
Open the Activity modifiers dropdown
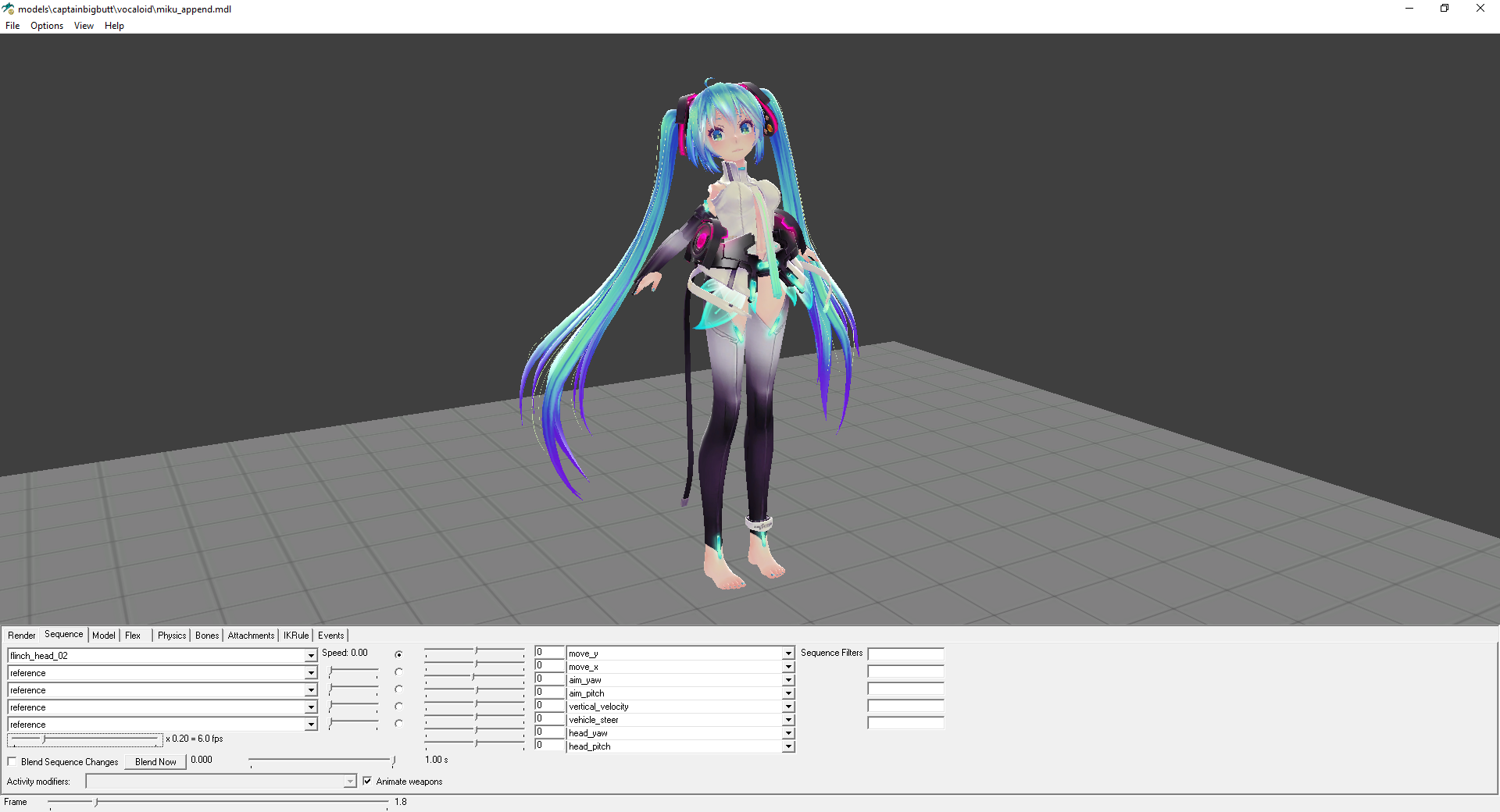pos(349,782)
